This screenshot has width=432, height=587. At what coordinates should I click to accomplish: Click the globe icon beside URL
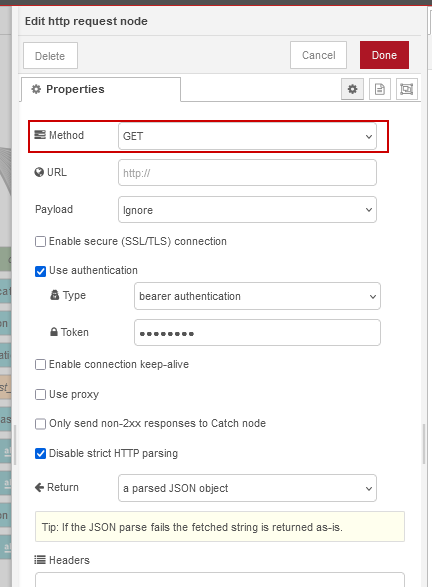39,172
